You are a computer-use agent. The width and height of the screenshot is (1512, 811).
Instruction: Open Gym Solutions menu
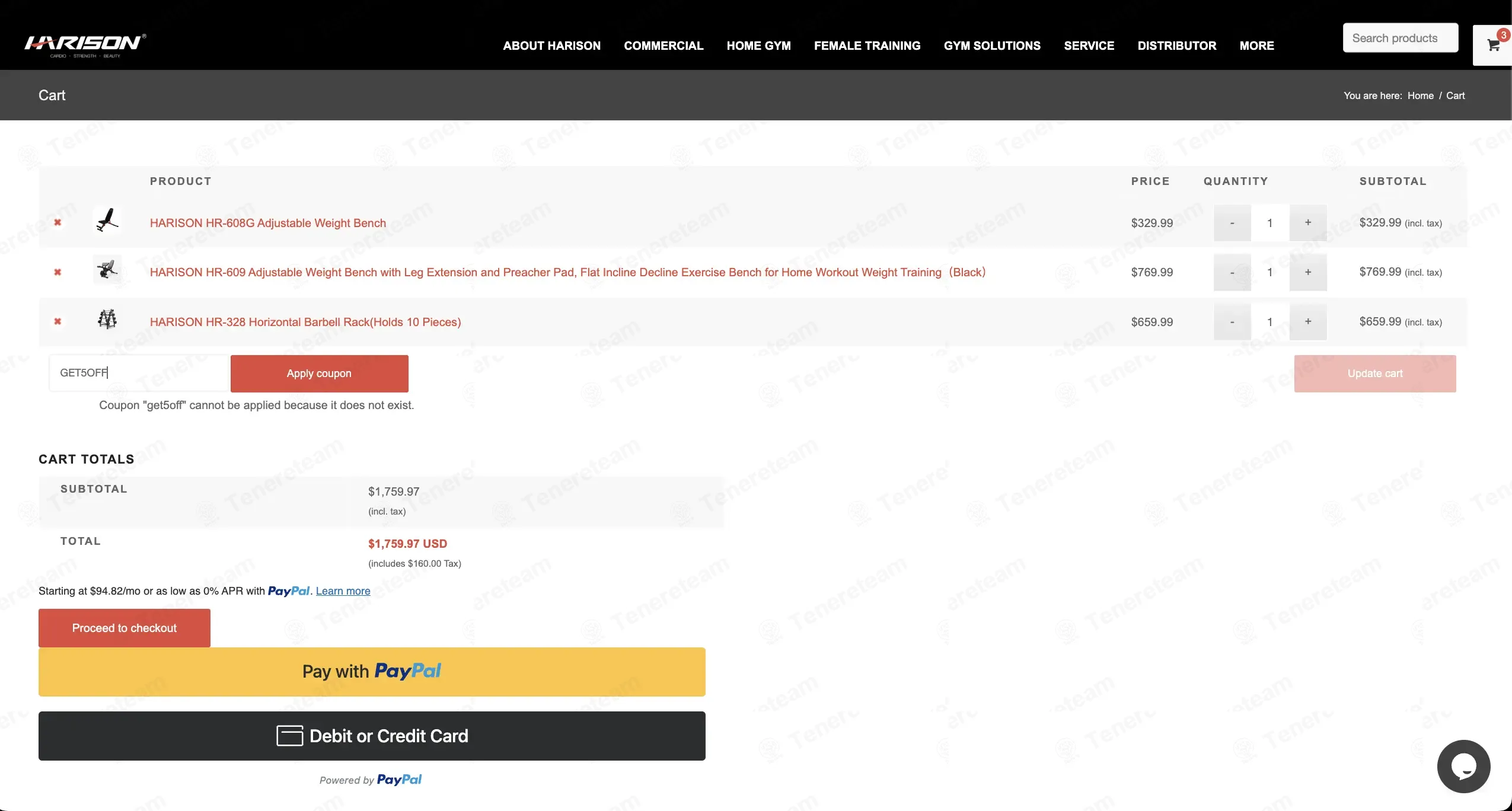tap(992, 46)
